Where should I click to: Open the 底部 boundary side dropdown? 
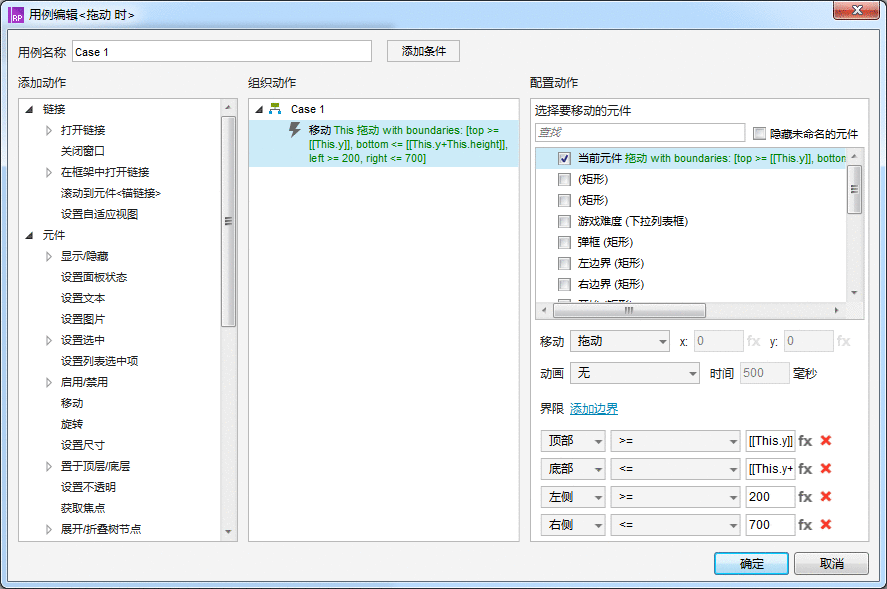point(573,469)
